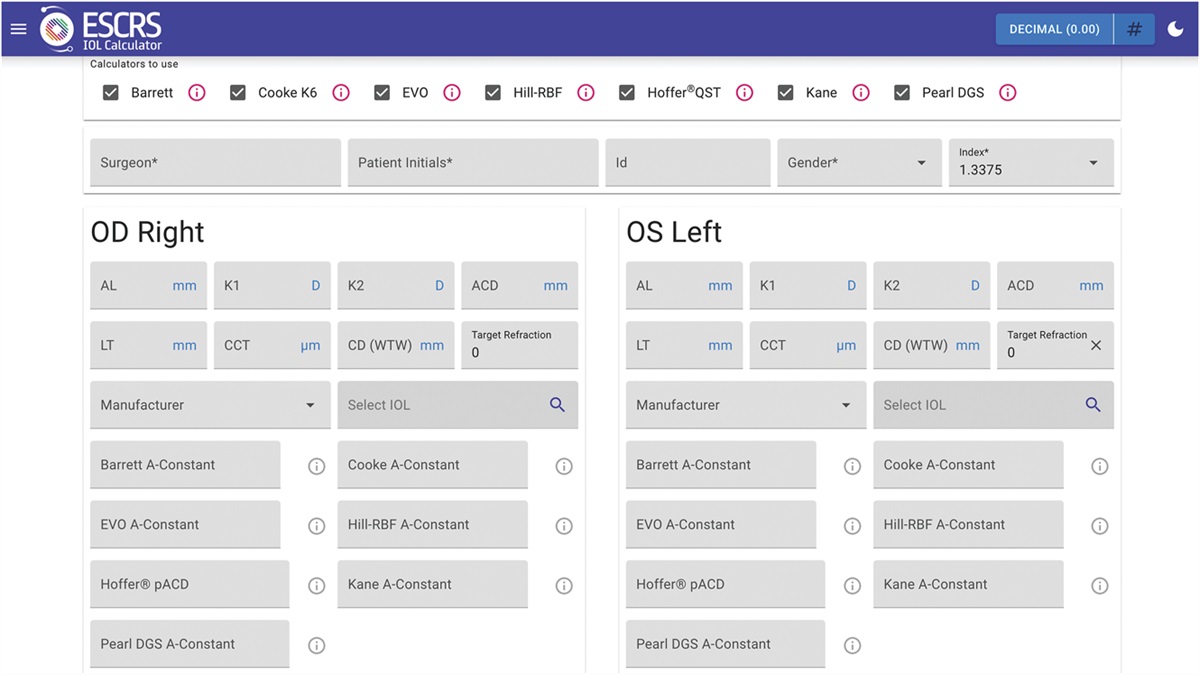1200x675 pixels.
Task: Select the OD Right K2 field
Action: point(396,286)
